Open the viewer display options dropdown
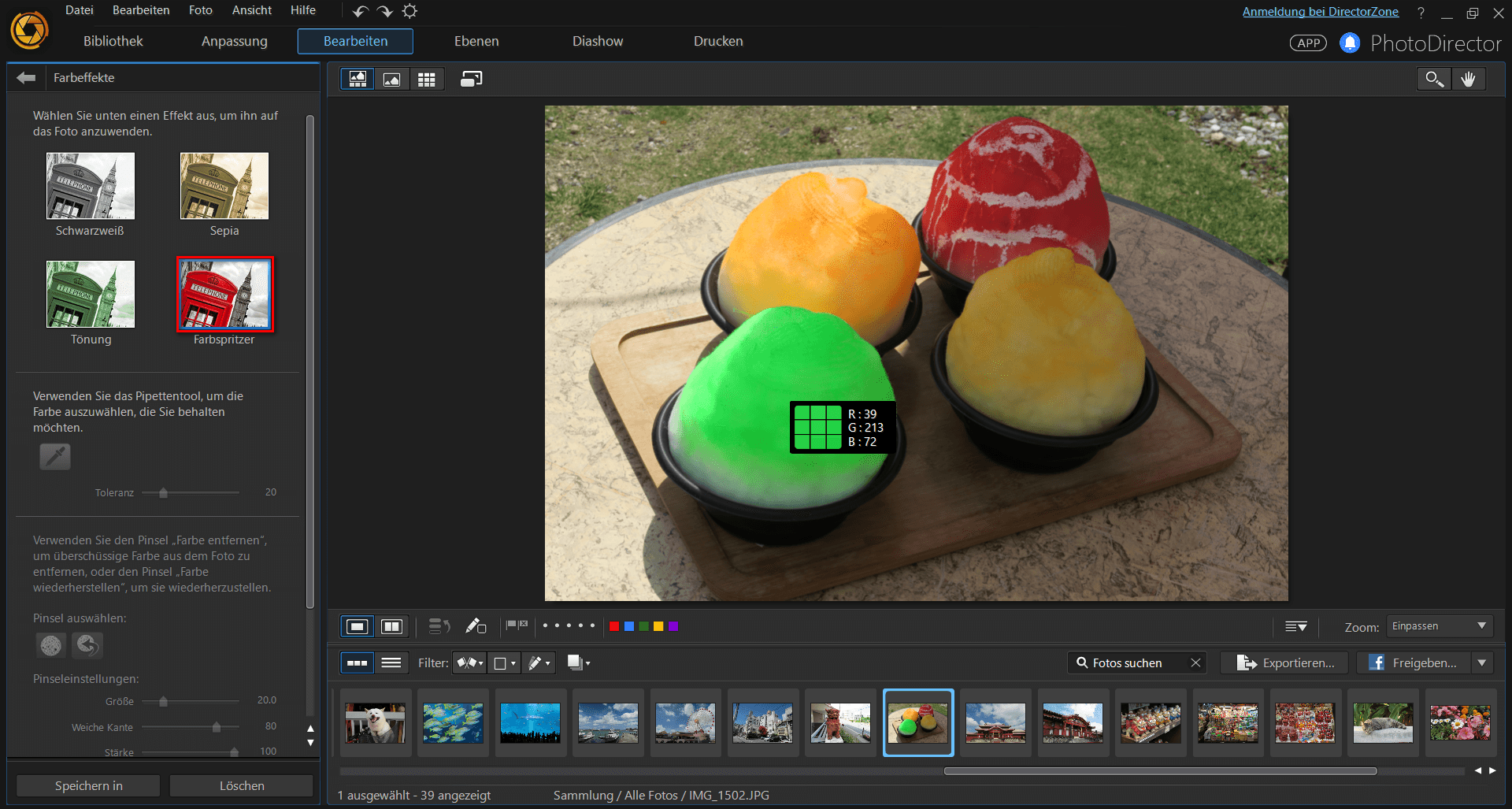This screenshot has width=1512, height=809. pos(1295,626)
